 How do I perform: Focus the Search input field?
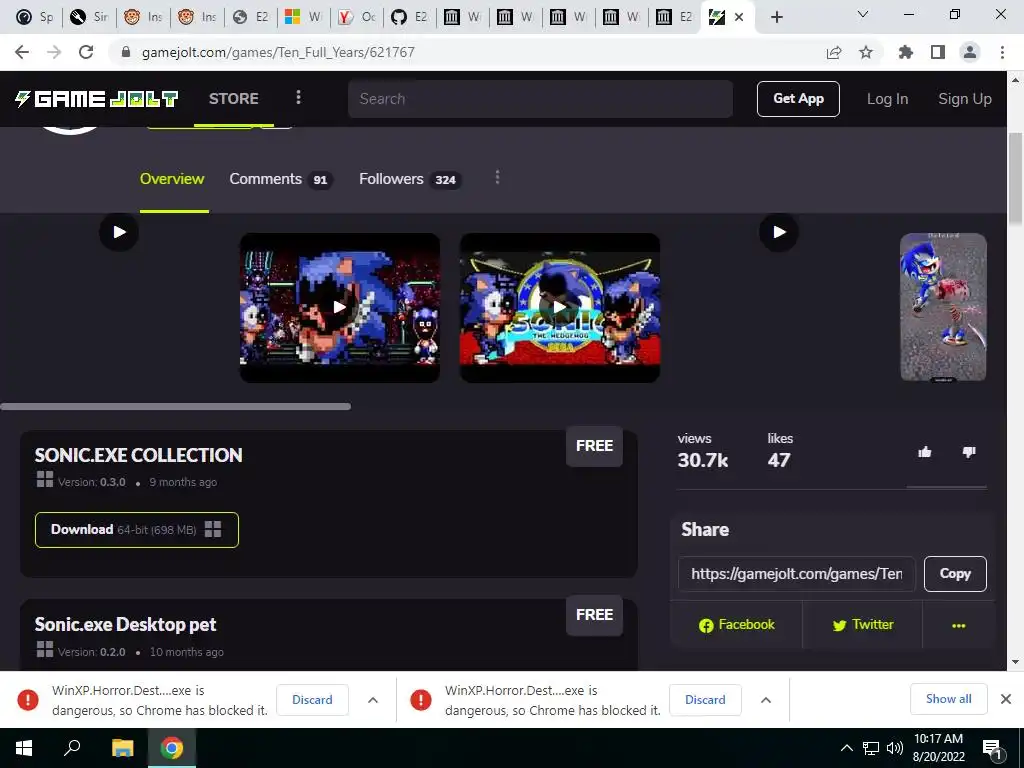pyautogui.click(x=540, y=99)
